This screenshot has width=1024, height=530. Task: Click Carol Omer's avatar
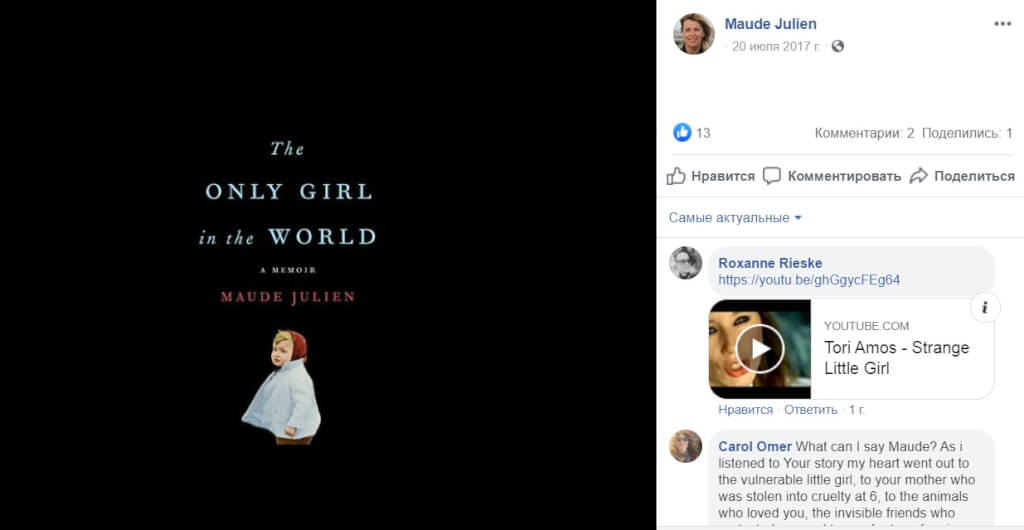click(x=686, y=446)
